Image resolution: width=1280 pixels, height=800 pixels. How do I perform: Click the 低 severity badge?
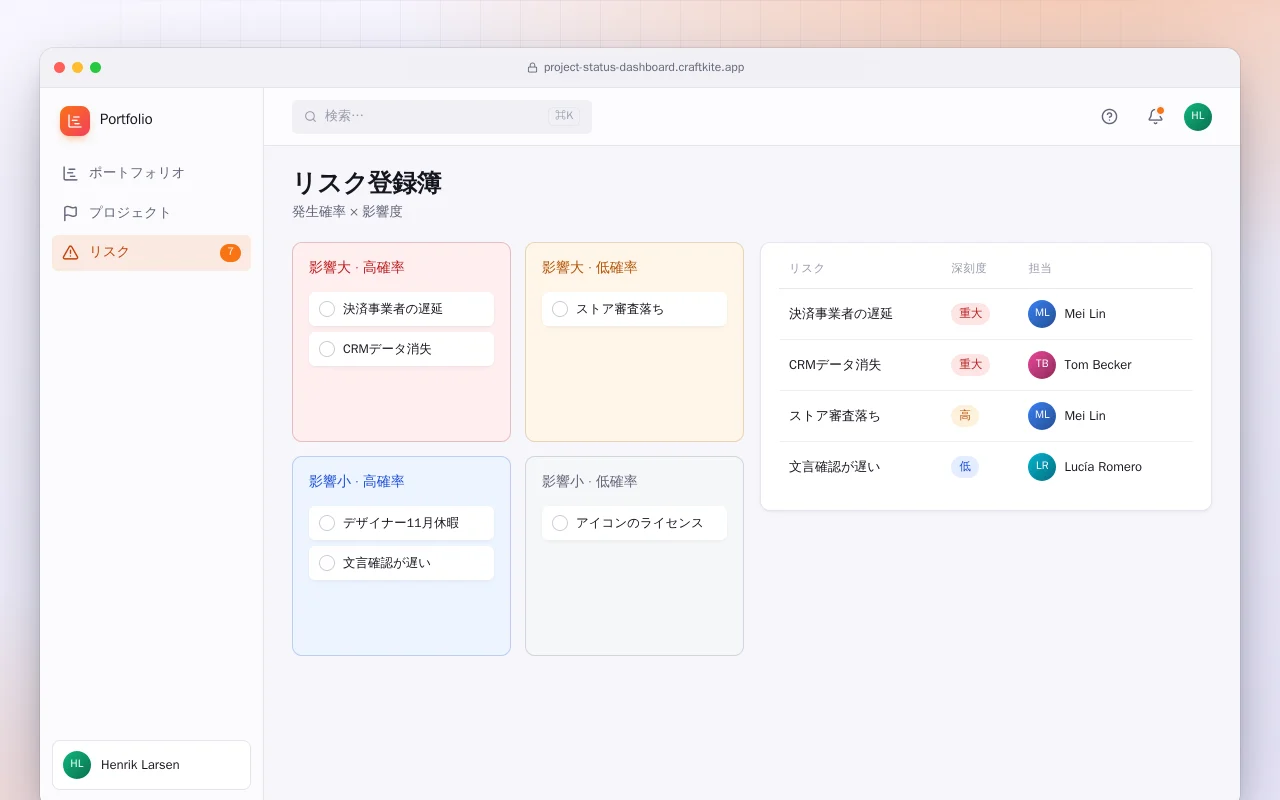[965, 467]
